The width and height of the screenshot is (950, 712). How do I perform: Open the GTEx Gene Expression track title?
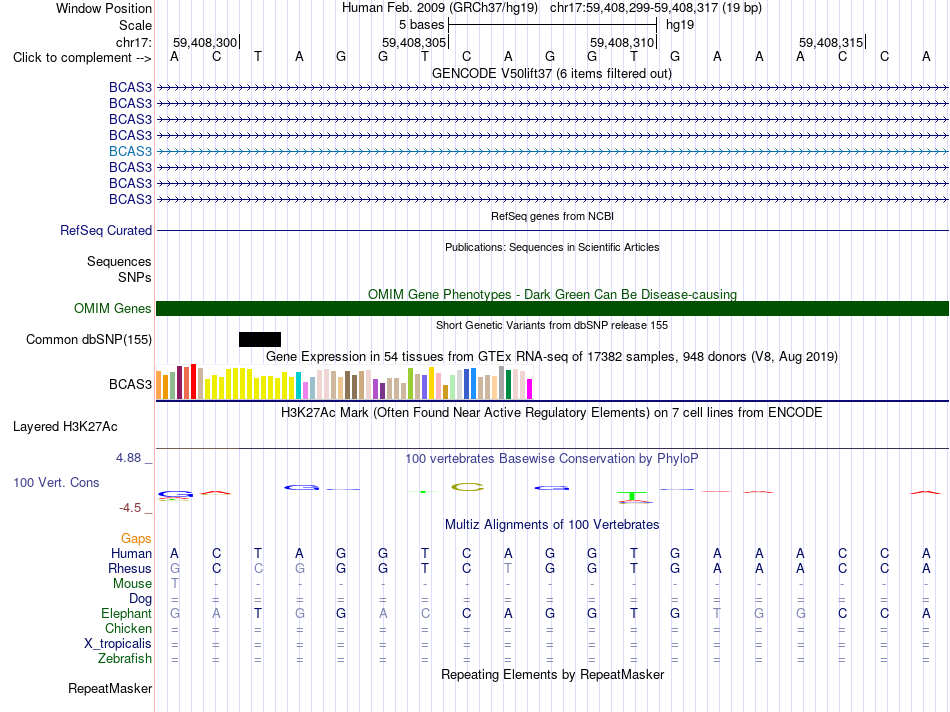[x=552, y=356]
